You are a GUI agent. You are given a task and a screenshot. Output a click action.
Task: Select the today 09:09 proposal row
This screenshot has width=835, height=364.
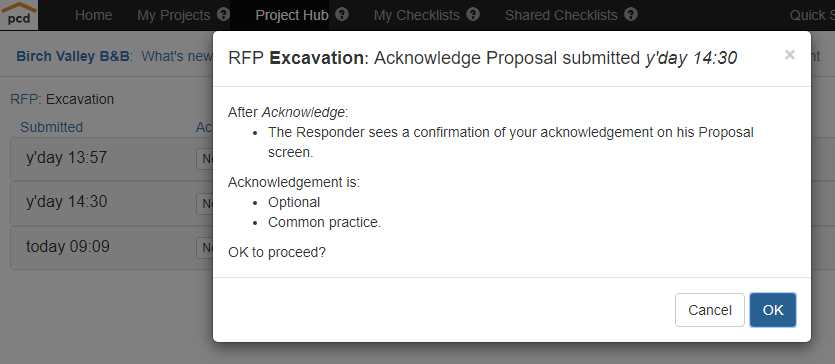click(112, 247)
